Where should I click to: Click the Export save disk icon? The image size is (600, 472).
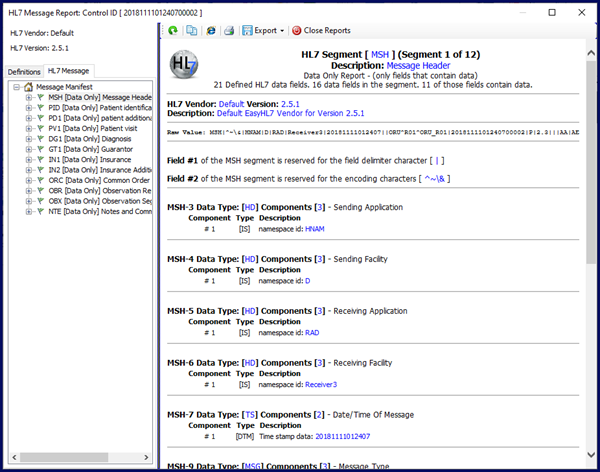[x=248, y=31]
